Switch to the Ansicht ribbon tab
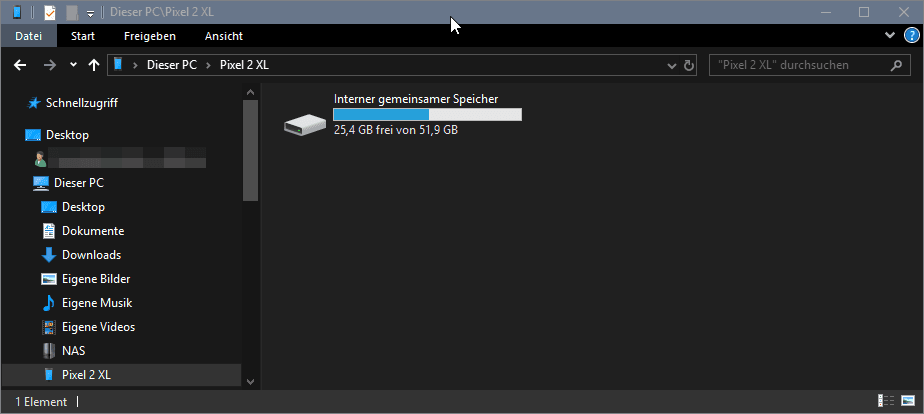The width and height of the screenshot is (924, 414). click(224, 36)
